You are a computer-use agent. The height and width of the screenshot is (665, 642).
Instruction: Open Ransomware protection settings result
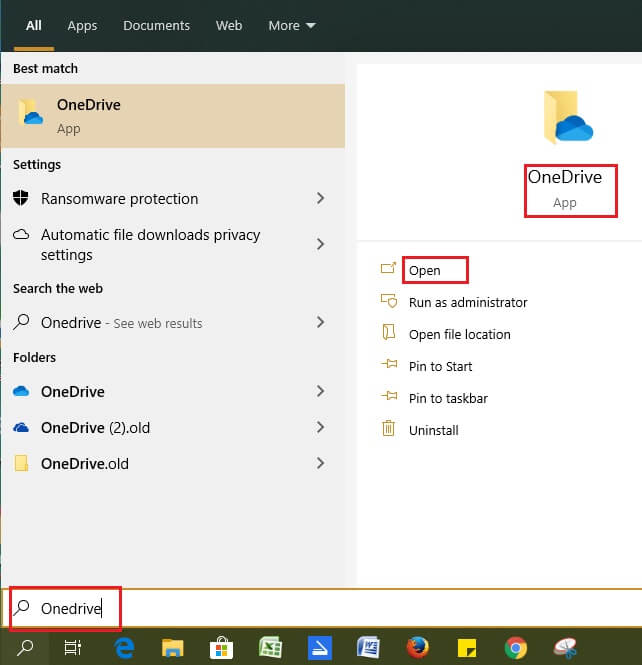click(x=173, y=198)
